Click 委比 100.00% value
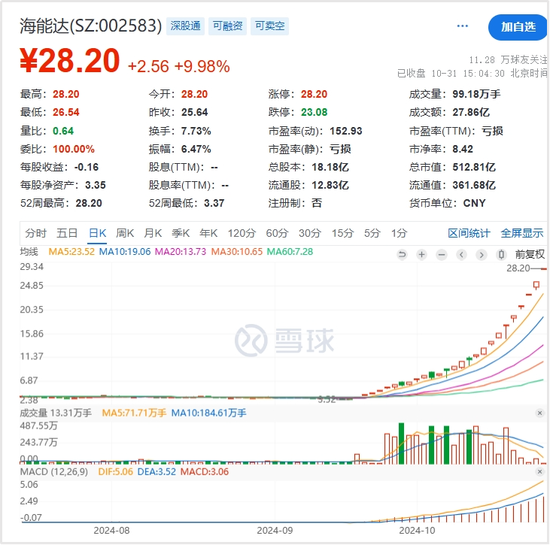 pos(74,149)
